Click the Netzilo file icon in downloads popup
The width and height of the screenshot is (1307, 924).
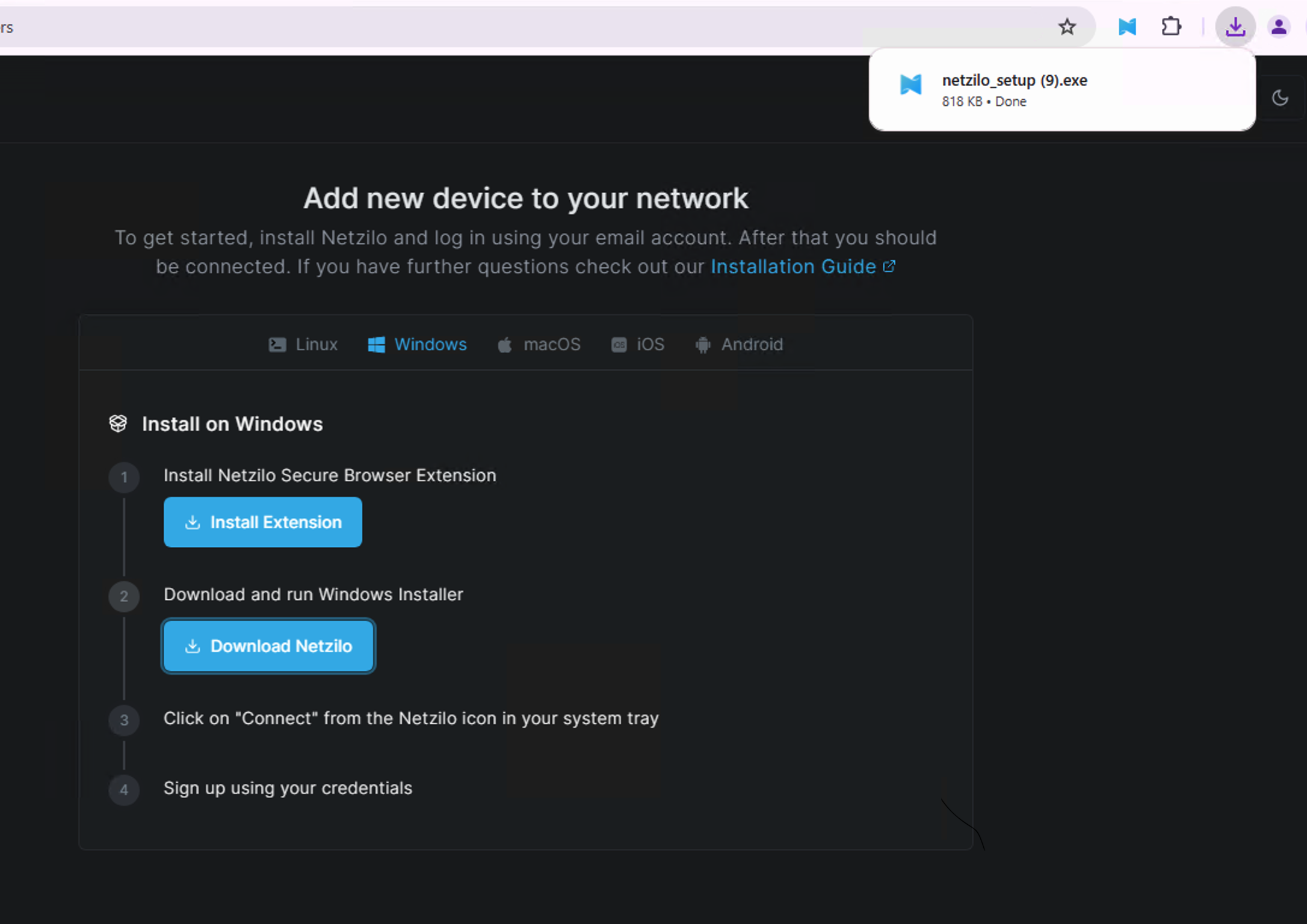(910, 85)
